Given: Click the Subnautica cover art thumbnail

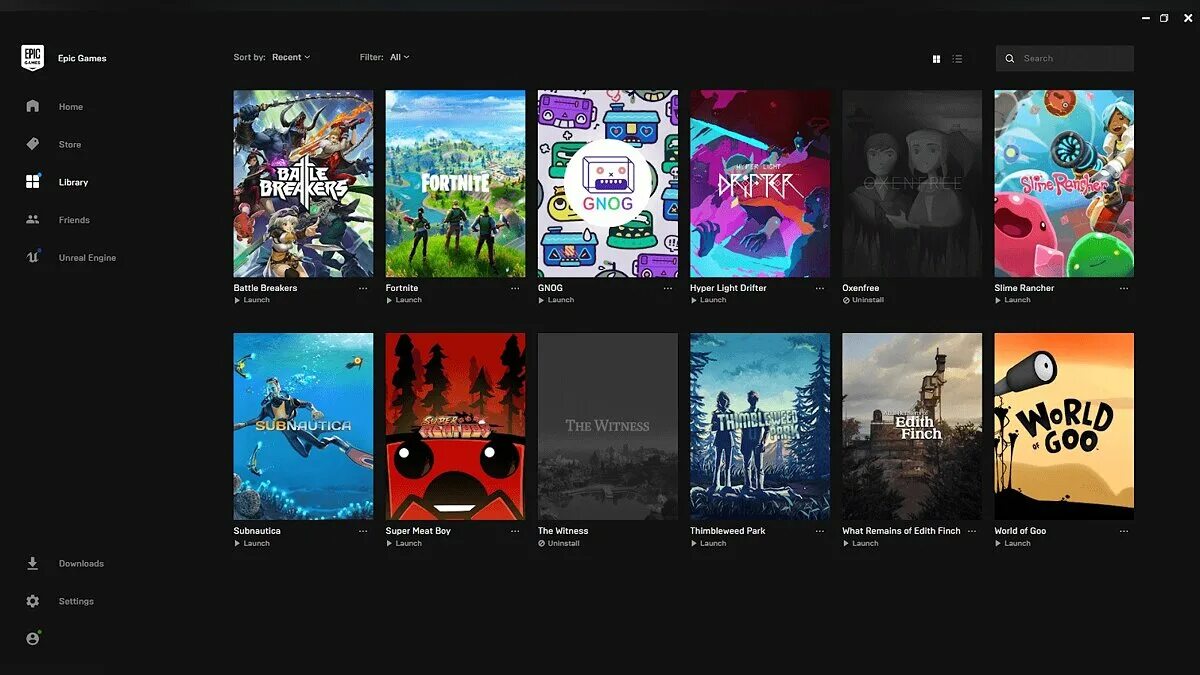Looking at the screenshot, I should 303,427.
